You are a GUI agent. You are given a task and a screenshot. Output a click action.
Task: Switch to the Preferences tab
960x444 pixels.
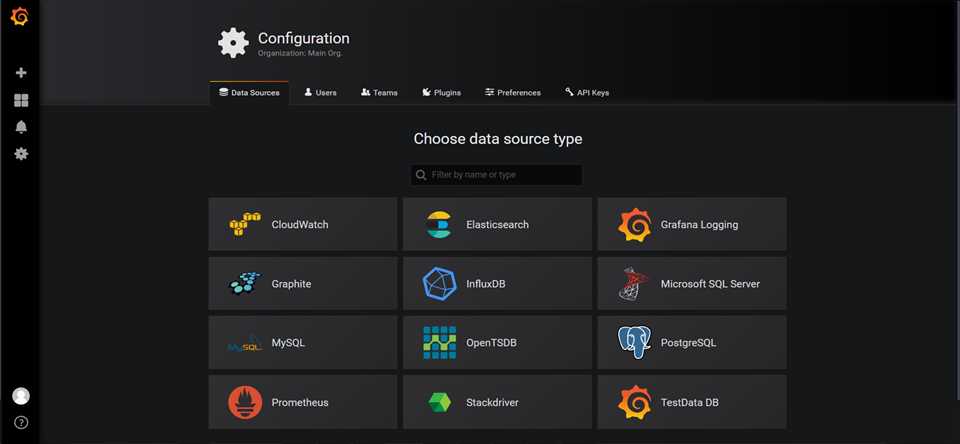tap(512, 92)
